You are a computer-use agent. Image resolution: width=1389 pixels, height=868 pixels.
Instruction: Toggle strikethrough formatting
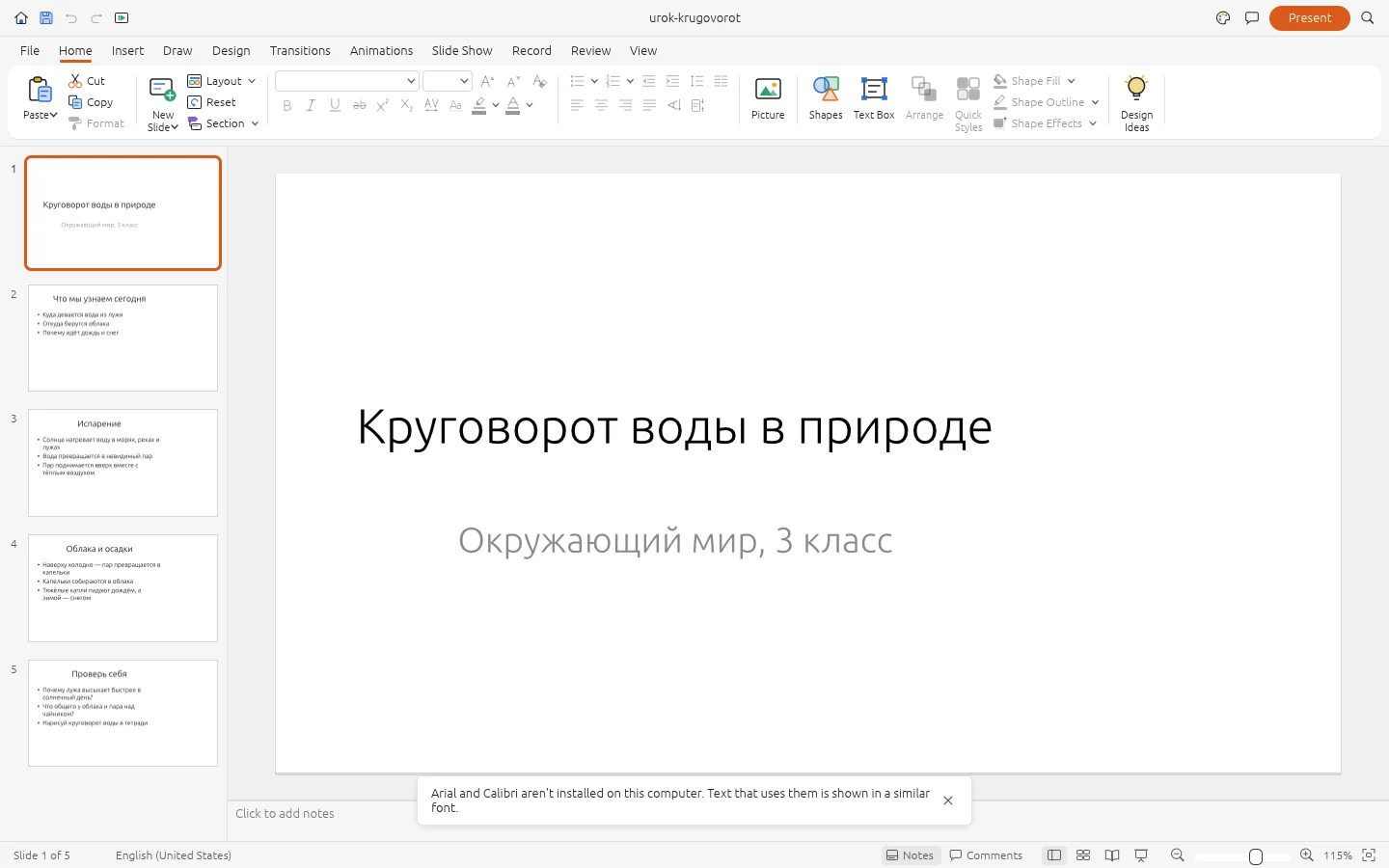coord(359,105)
